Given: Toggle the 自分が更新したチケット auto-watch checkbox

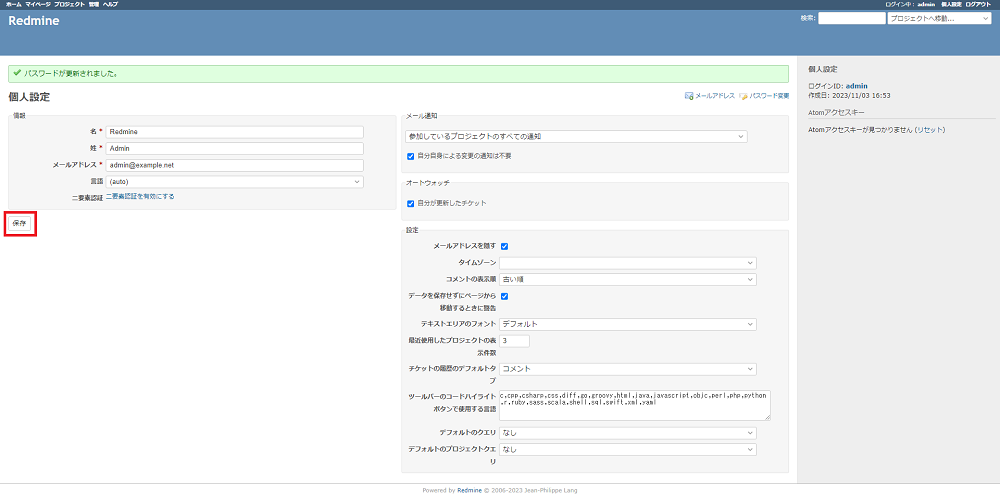Looking at the screenshot, I should click(x=410, y=203).
